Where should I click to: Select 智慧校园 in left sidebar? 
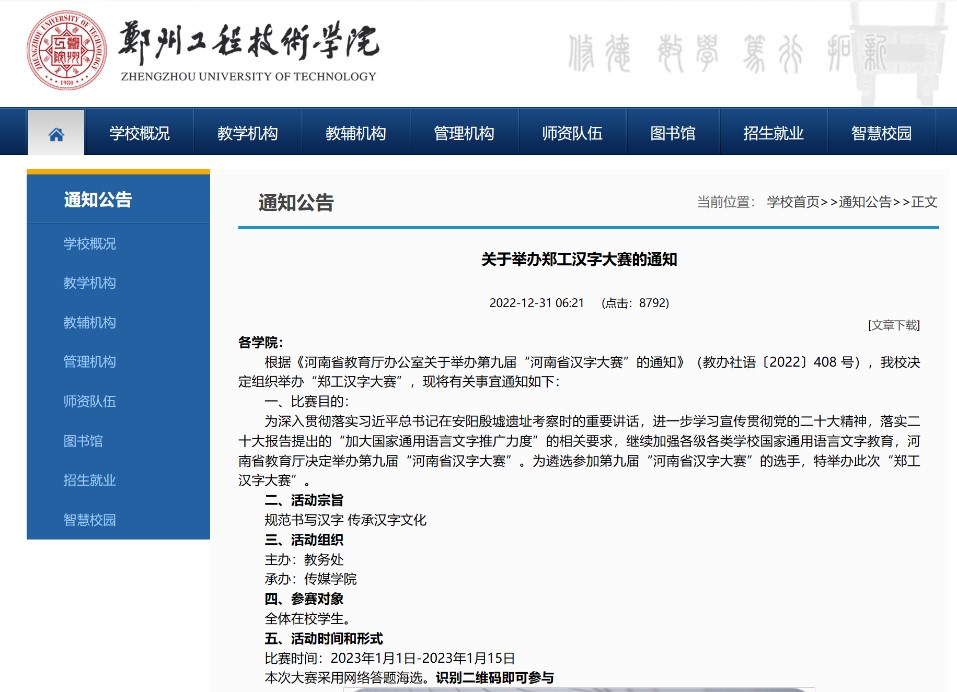click(90, 519)
